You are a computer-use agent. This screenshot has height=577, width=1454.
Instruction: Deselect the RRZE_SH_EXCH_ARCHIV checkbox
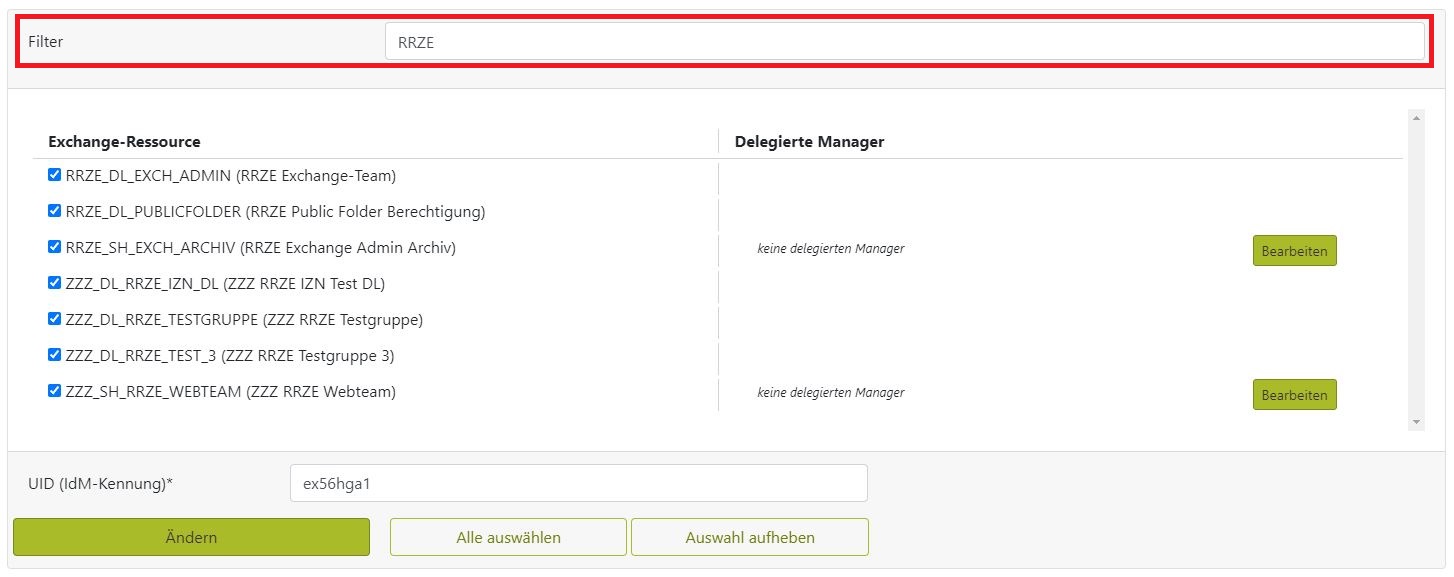pos(55,247)
